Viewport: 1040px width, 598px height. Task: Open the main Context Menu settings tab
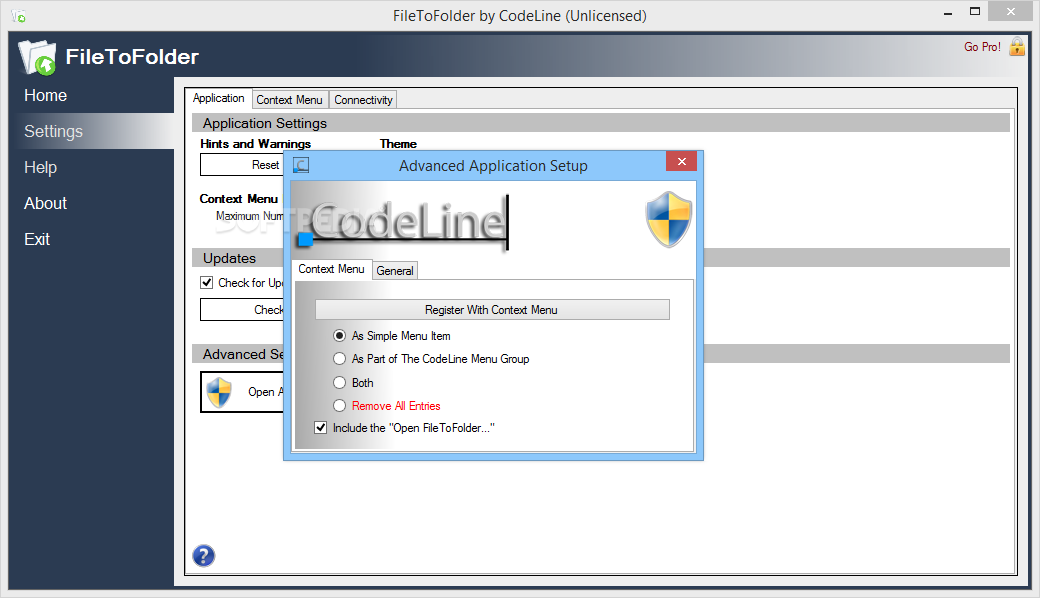(x=289, y=99)
